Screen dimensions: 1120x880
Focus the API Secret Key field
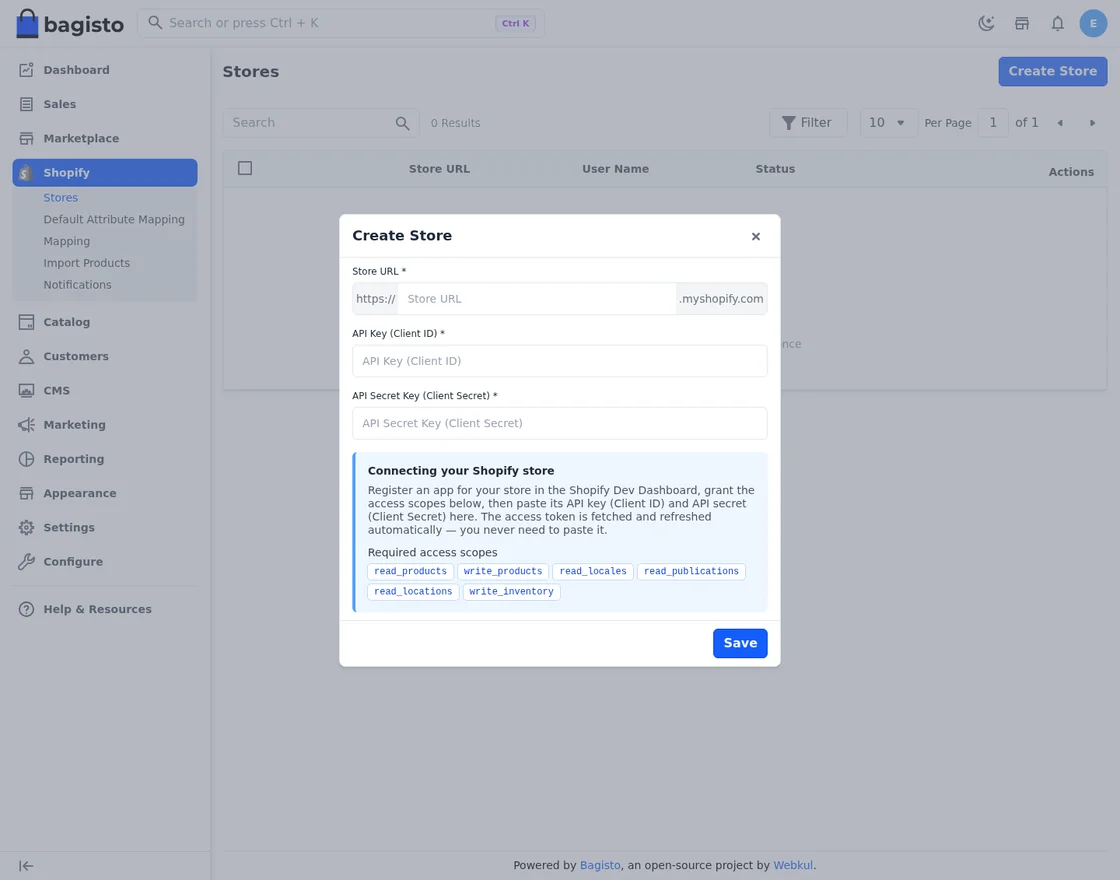pyautogui.click(x=559, y=423)
